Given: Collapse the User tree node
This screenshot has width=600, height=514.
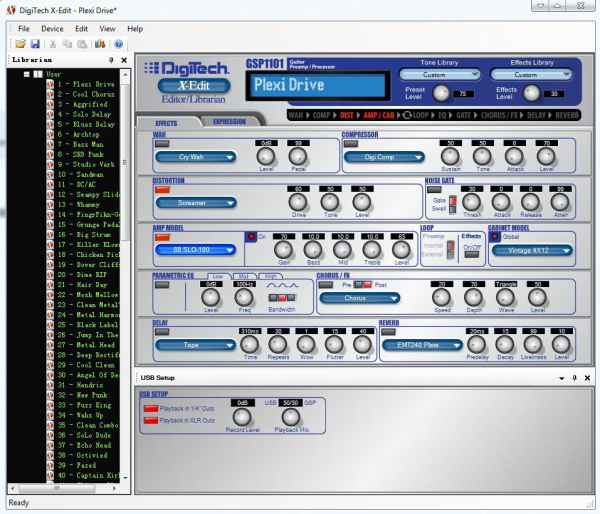Looking at the screenshot, I should coord(27,74).
